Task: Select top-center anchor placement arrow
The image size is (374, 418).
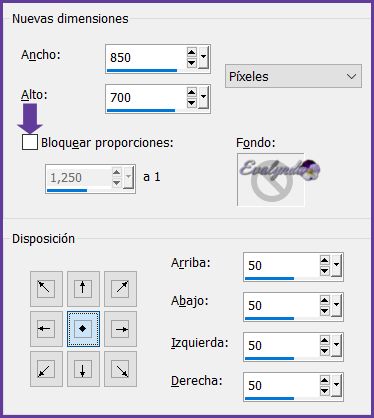Action: pyautogui.click(x=83, y=289)
